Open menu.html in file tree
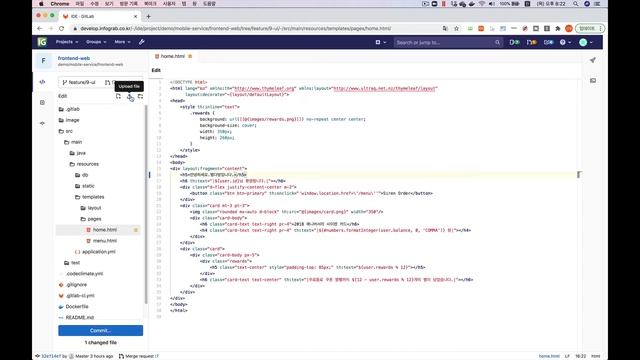The width and height of the screenshot is (640, 360). (100, 241)
